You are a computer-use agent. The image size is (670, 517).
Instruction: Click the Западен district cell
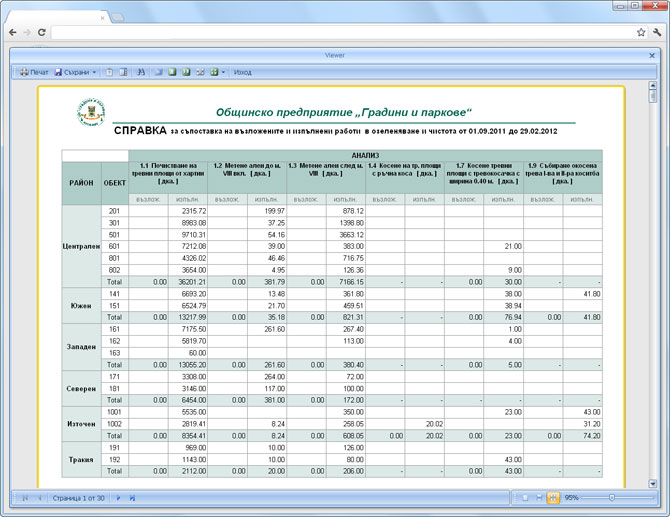click(x=81, y=347)
